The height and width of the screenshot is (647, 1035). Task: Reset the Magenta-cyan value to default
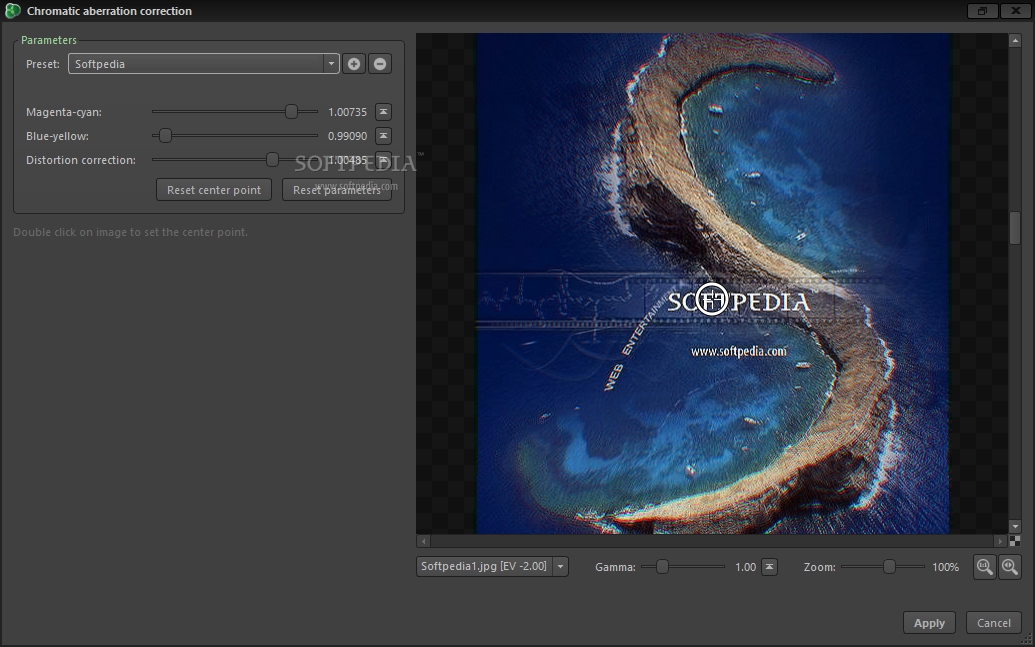click(x=383, y=112)
